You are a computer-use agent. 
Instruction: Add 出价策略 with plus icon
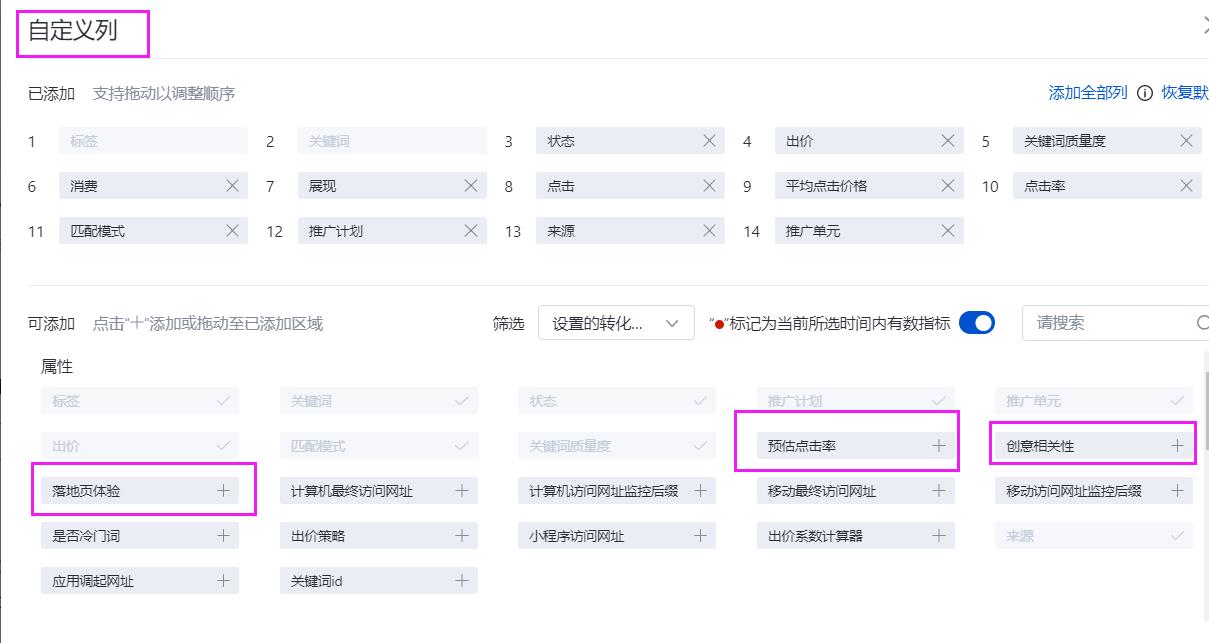tap(461, 536)
